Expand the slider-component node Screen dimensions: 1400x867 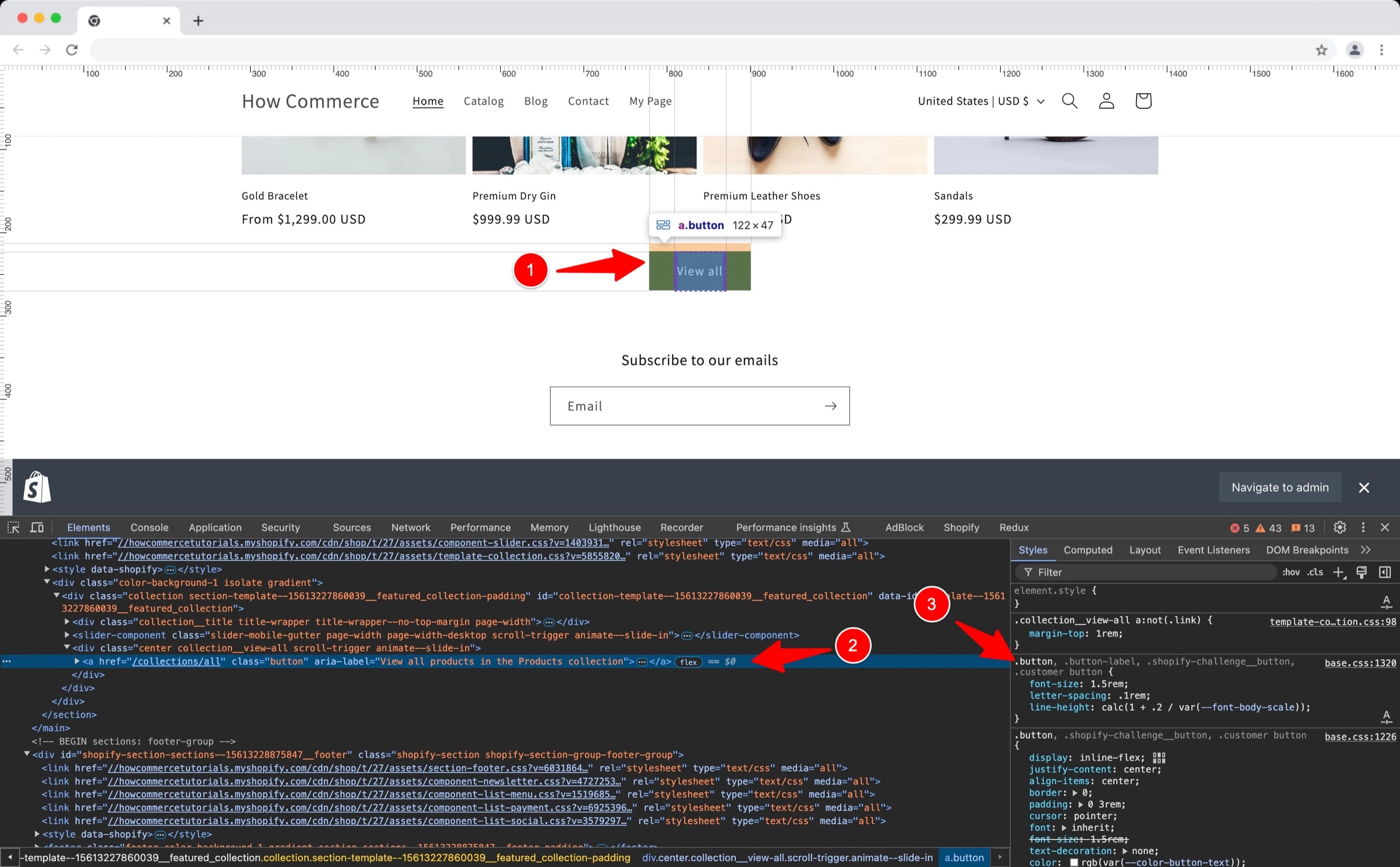[67, 635]
